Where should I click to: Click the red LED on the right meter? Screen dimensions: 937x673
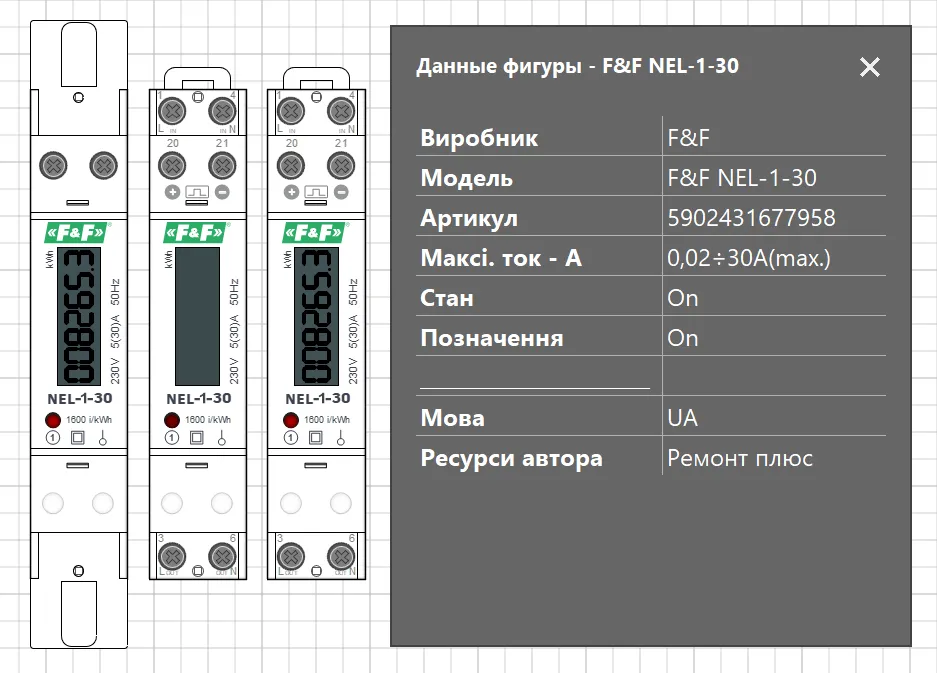click(291, 420)
